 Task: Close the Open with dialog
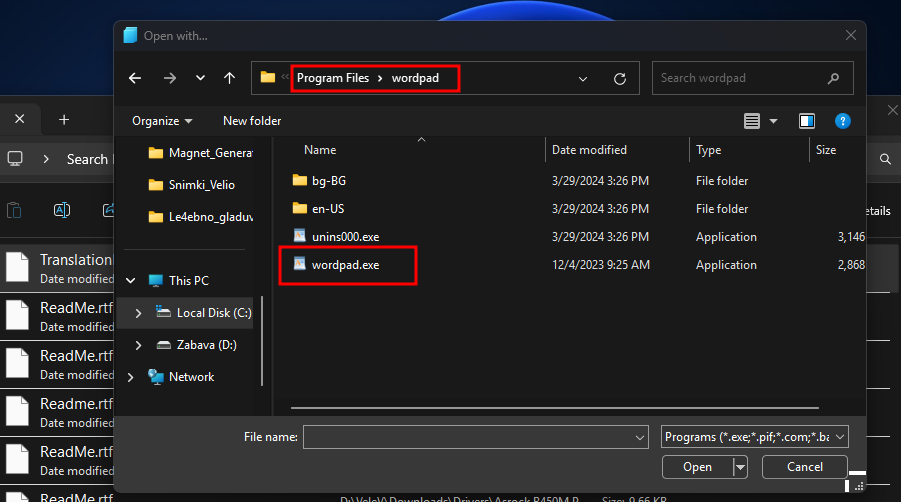point(851,36)
